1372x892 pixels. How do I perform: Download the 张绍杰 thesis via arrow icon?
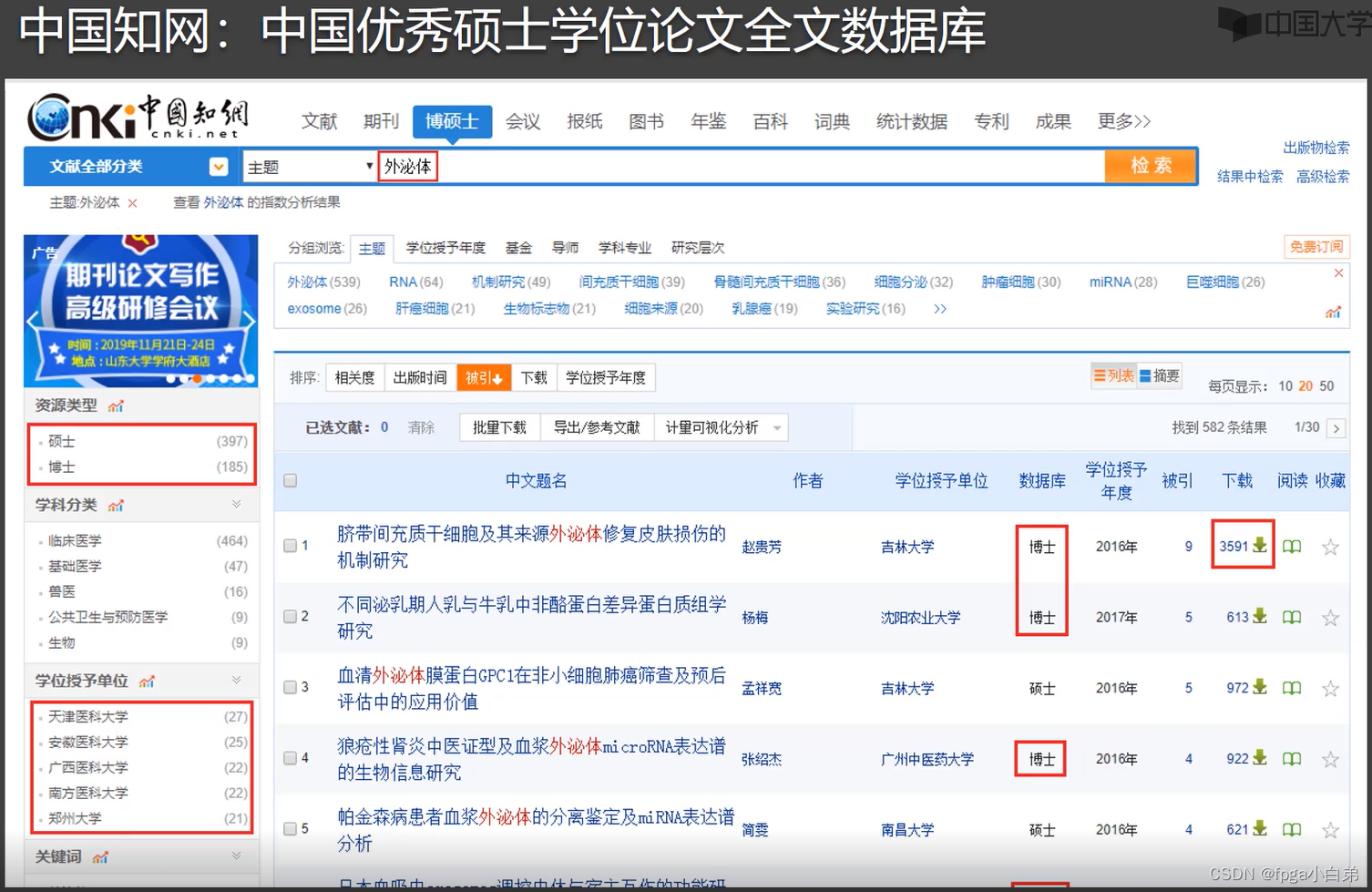pyautogui.click(x=1260, y=757)
